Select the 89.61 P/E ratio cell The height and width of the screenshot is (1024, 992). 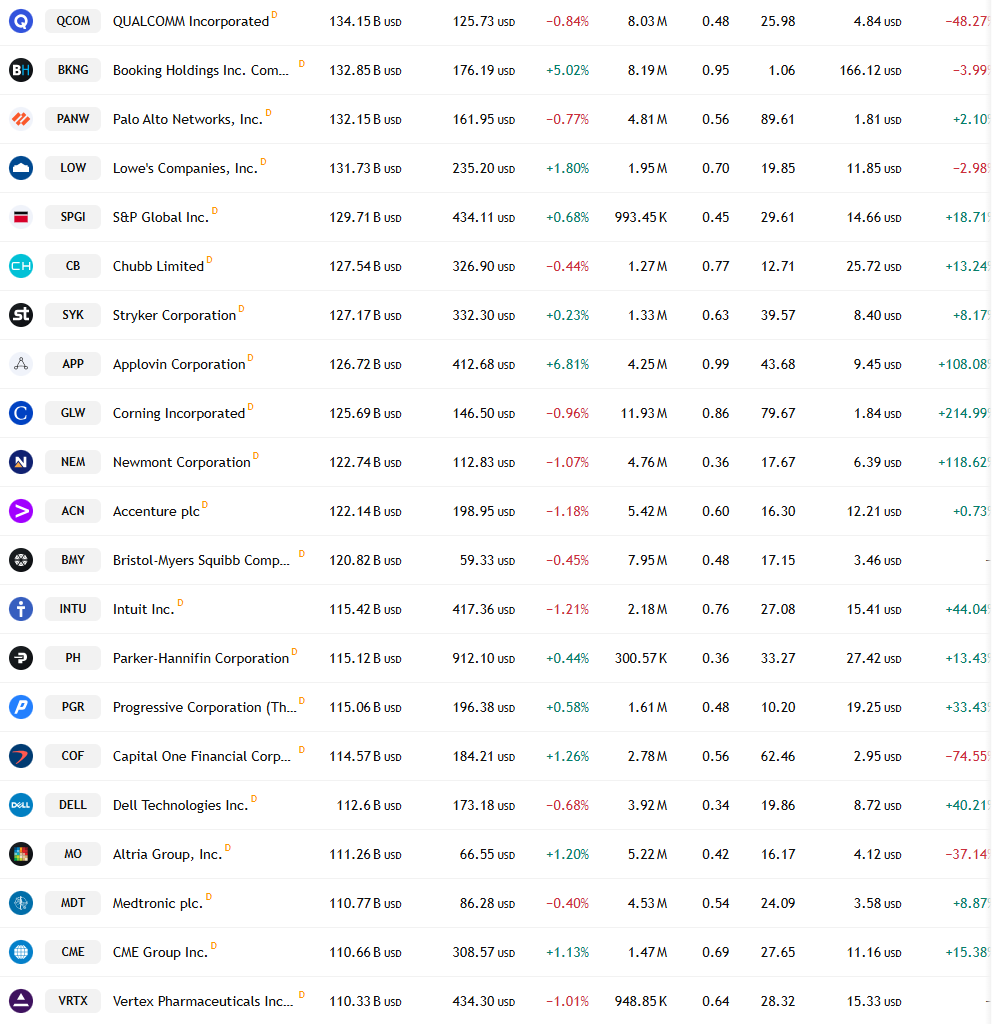[x=778, y=120]
